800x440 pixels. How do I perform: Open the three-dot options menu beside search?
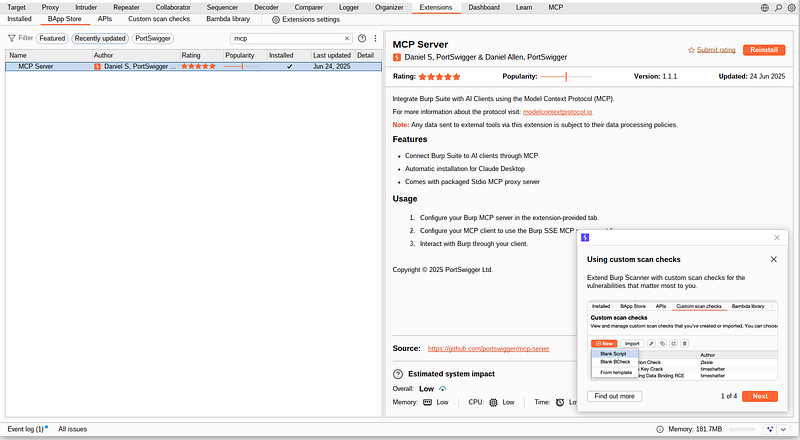pos(376,38)
